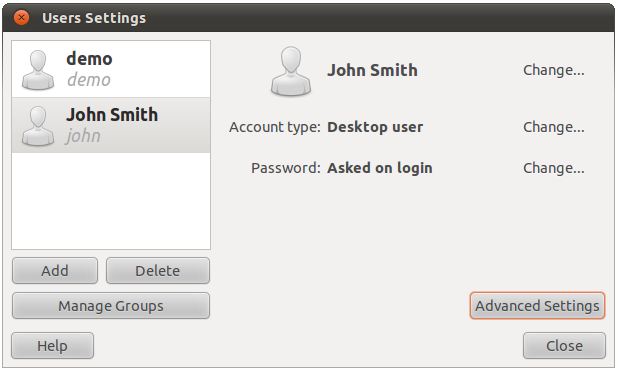Open the Help documentation
This screenshot has height=371, width=618.
point(52,346)
